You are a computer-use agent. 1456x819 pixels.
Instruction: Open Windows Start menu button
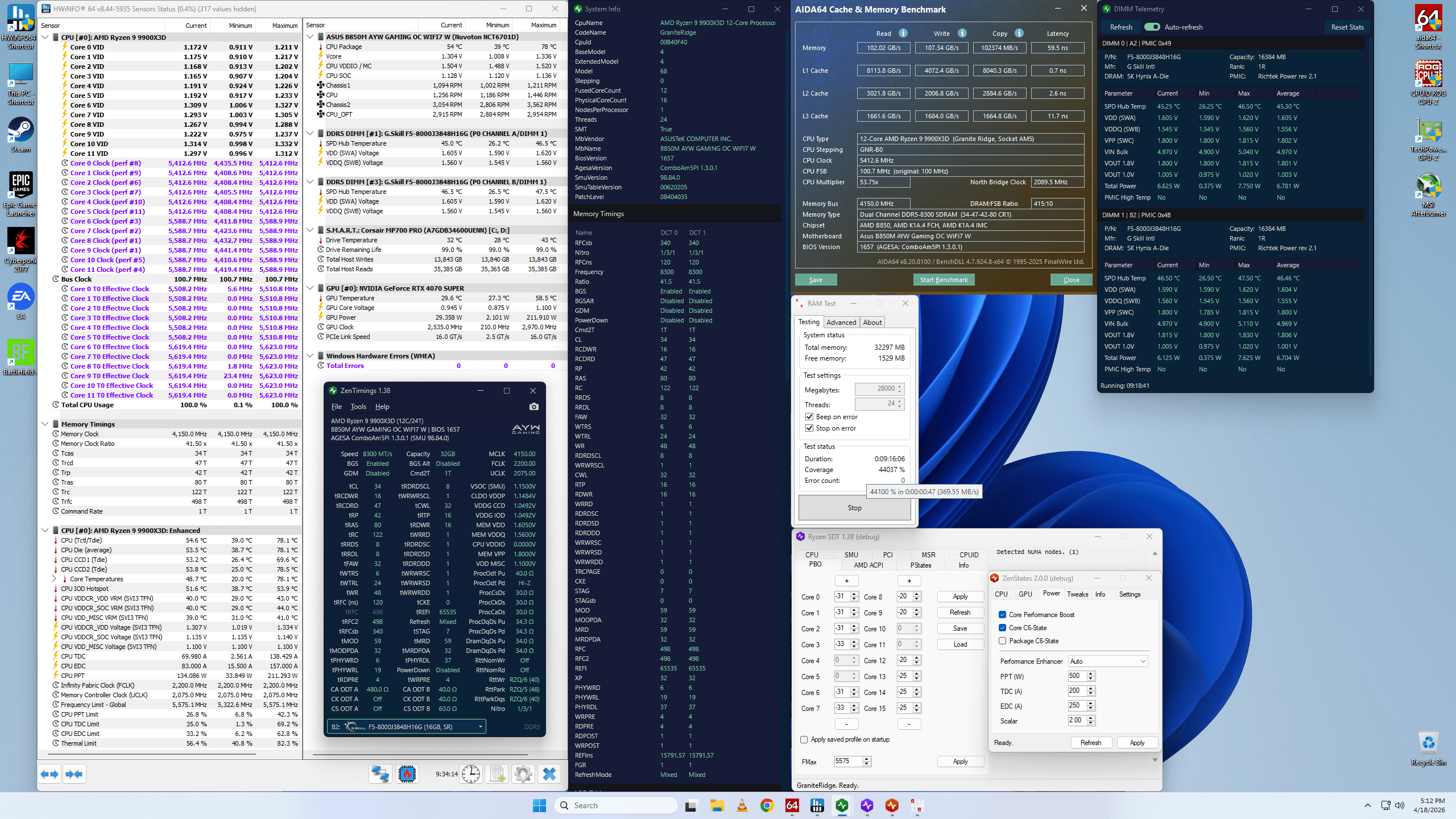539,805
